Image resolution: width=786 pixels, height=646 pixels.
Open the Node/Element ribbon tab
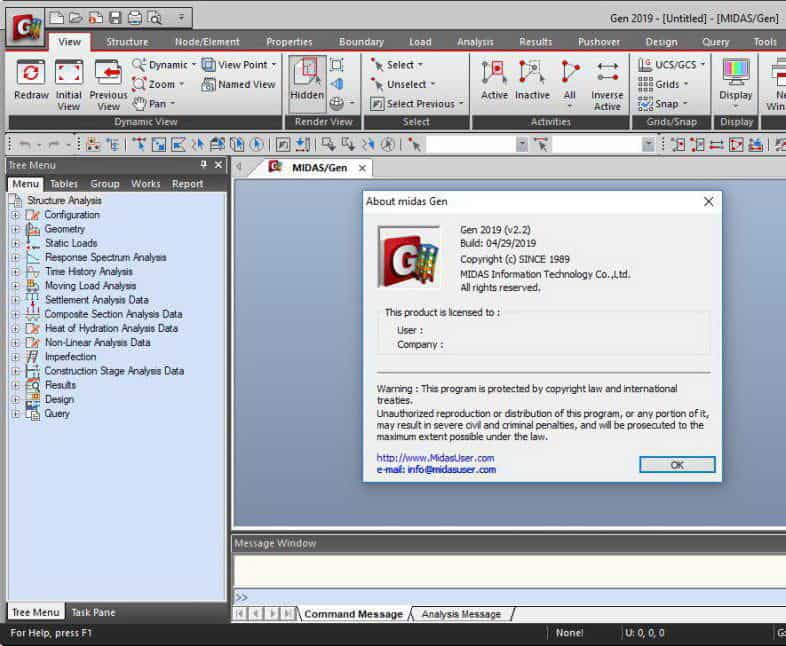(x=207, y=42)
